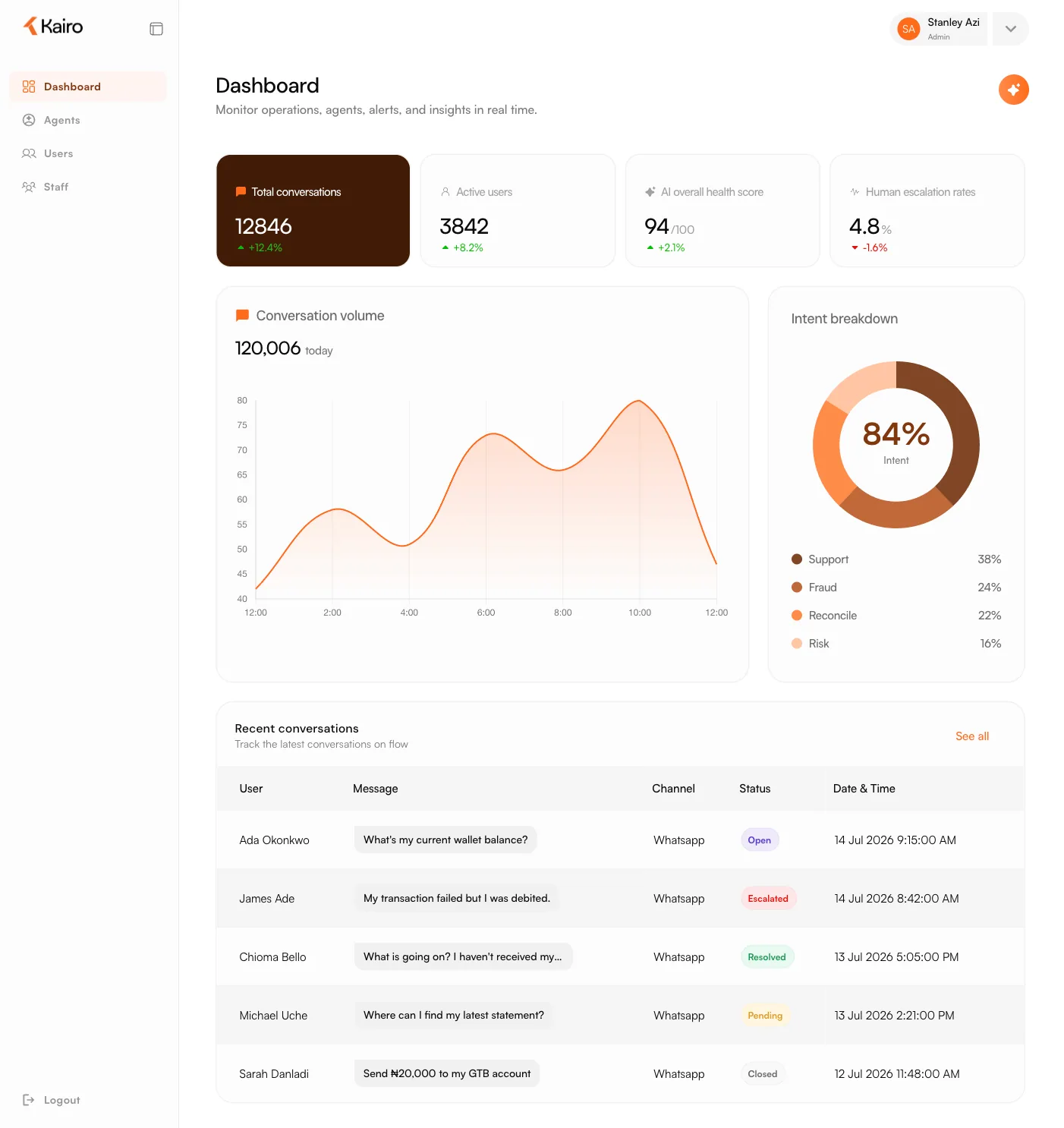This screenshot has height=1128, width=1064.
Task: Navigate to the Users section
Action: pos(88,153)
